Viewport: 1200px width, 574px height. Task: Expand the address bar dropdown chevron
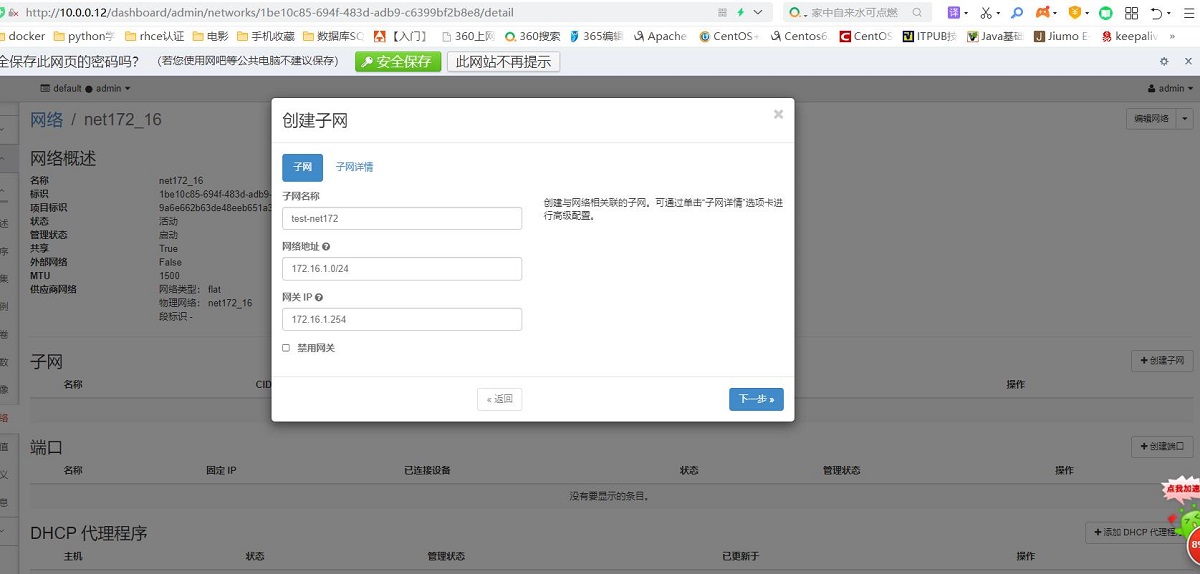[757, 12]
